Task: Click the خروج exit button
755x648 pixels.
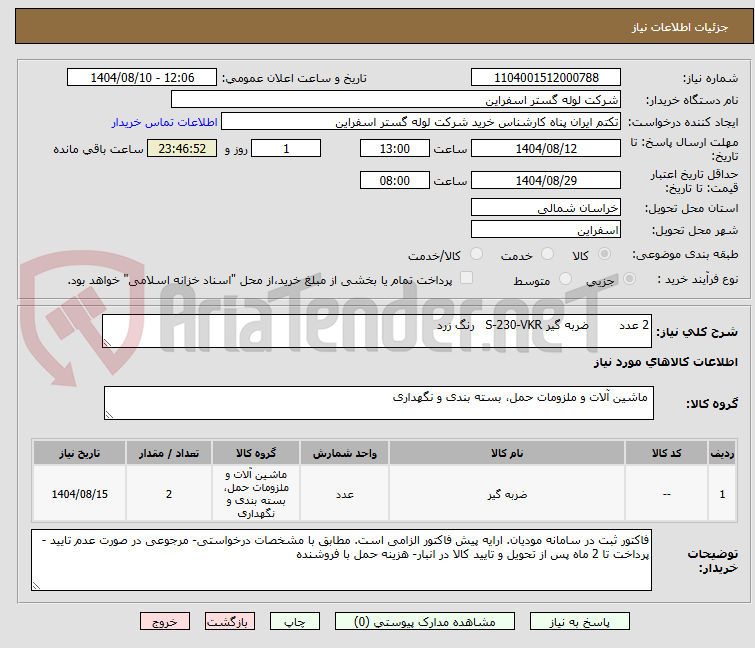Action: pos(165,621)
